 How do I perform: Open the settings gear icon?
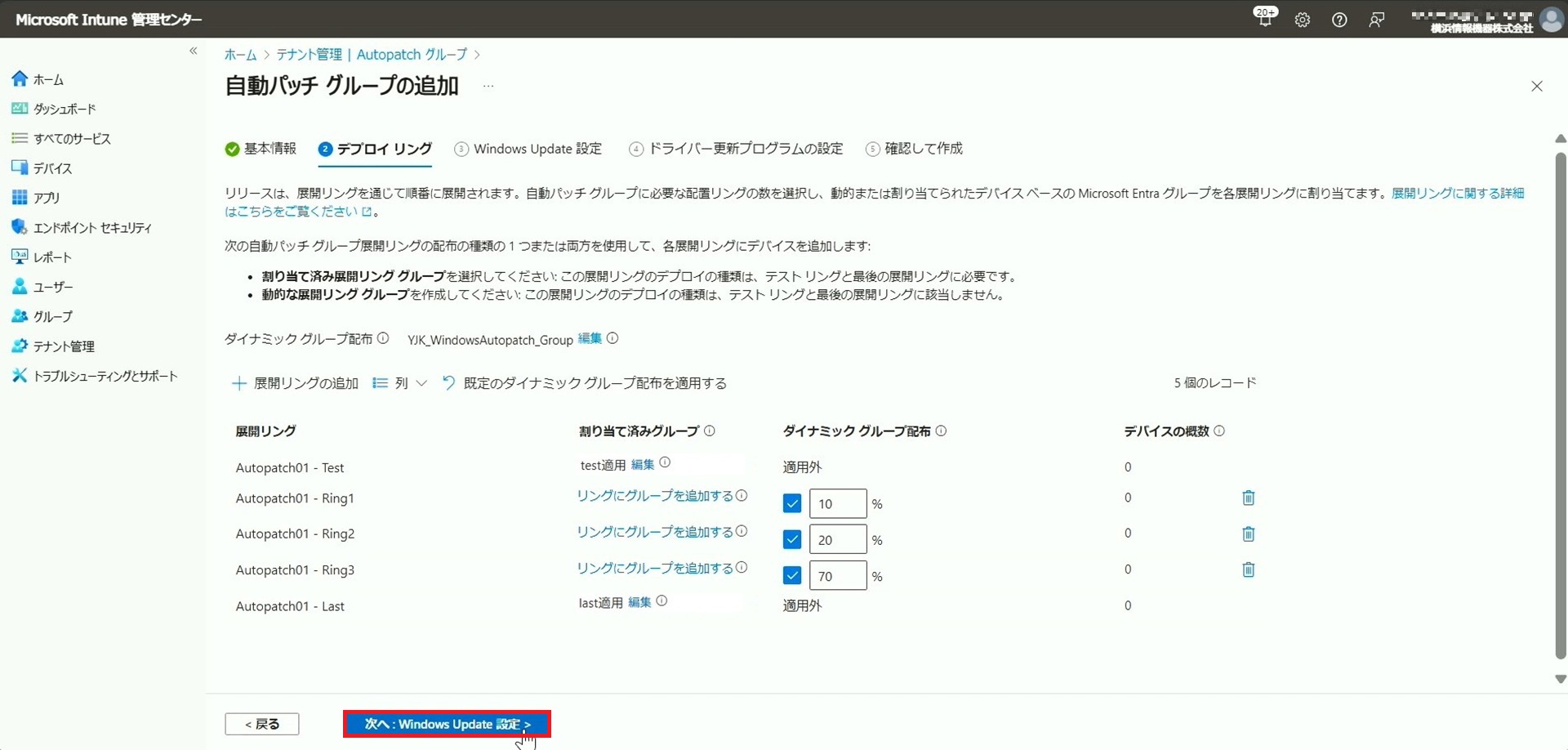(x=1303, y=20)
